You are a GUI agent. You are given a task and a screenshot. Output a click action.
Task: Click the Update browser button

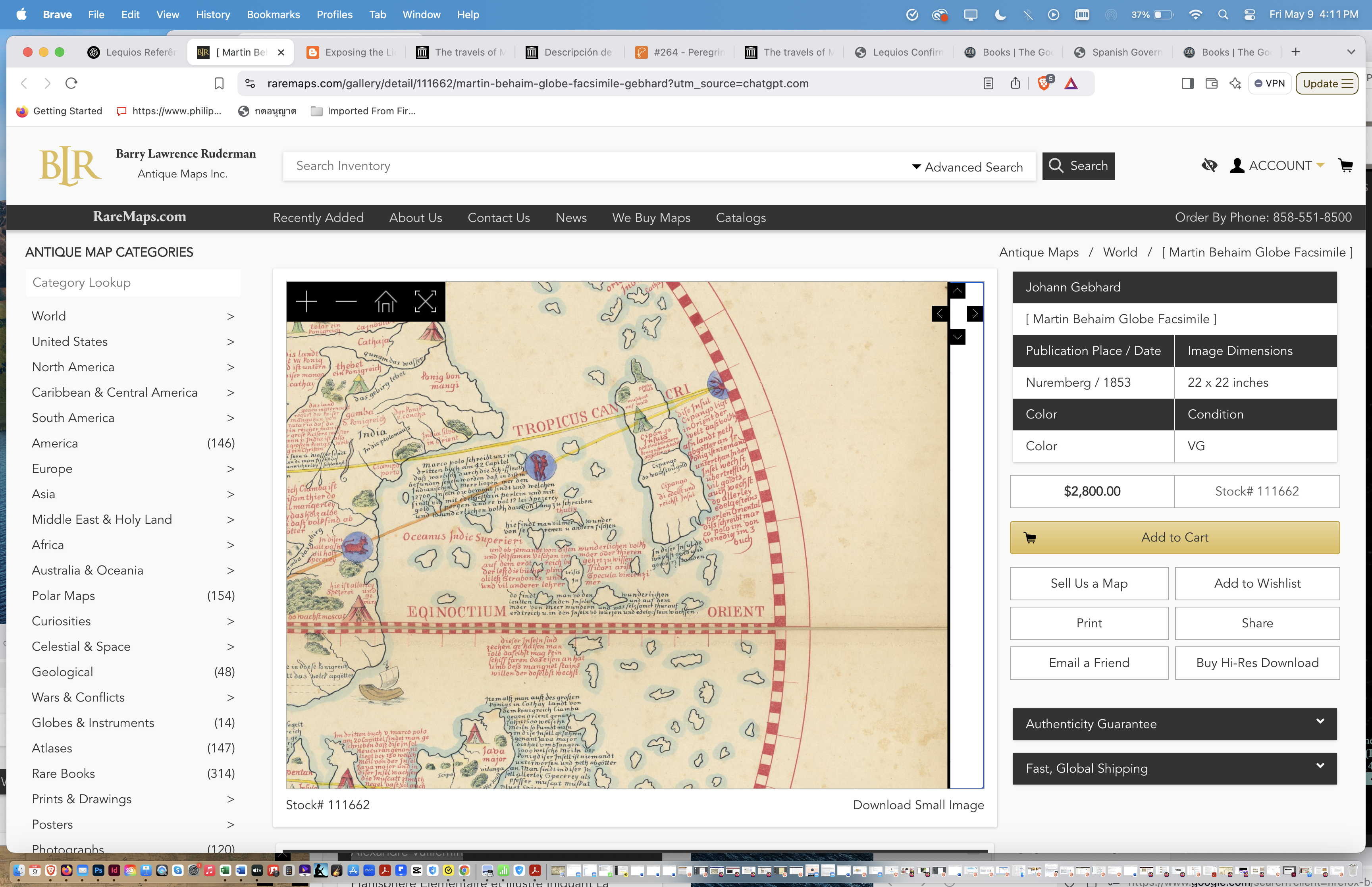click(x=1327, y=83)
